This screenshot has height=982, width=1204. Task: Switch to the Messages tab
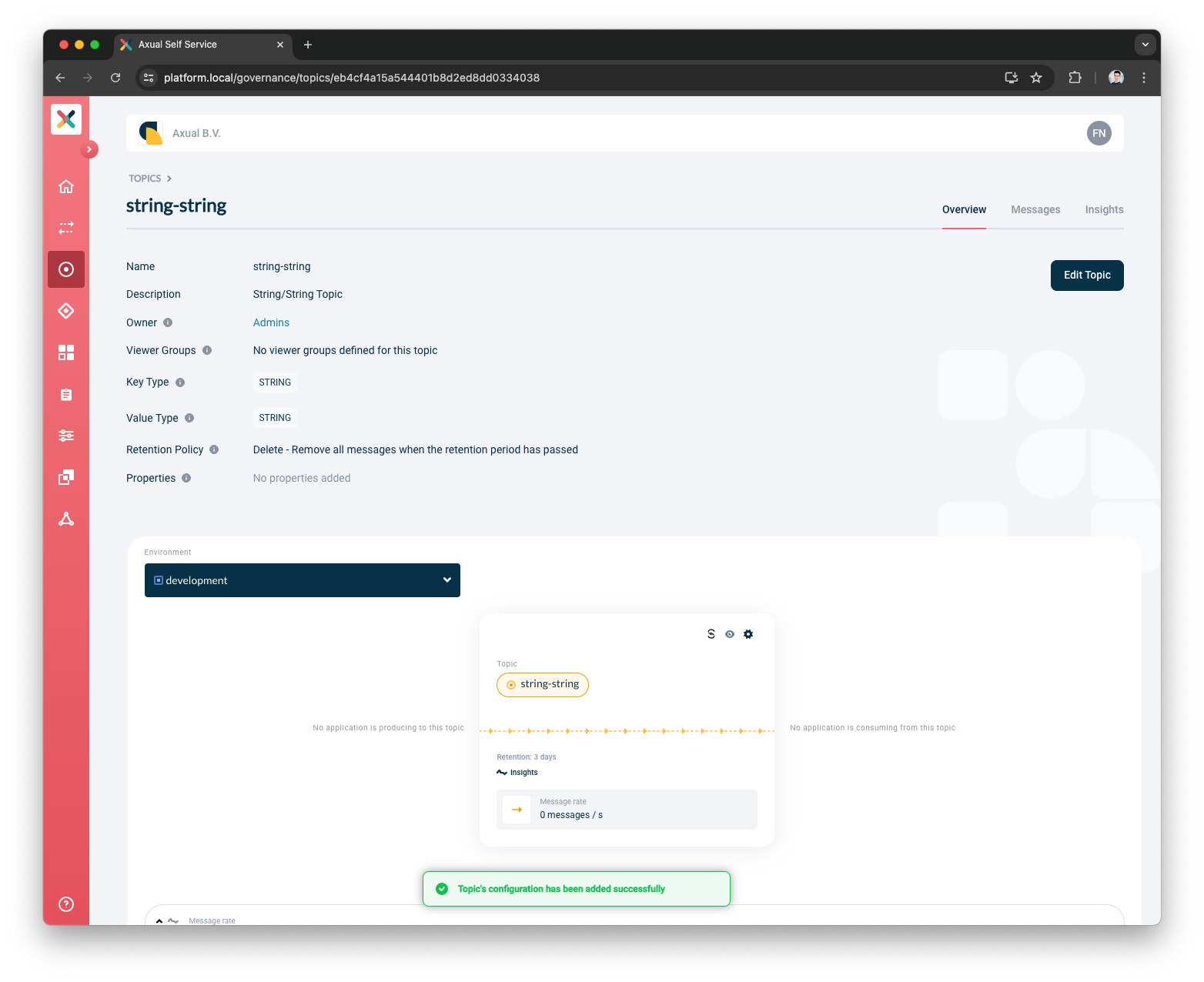pos(1035,209)
